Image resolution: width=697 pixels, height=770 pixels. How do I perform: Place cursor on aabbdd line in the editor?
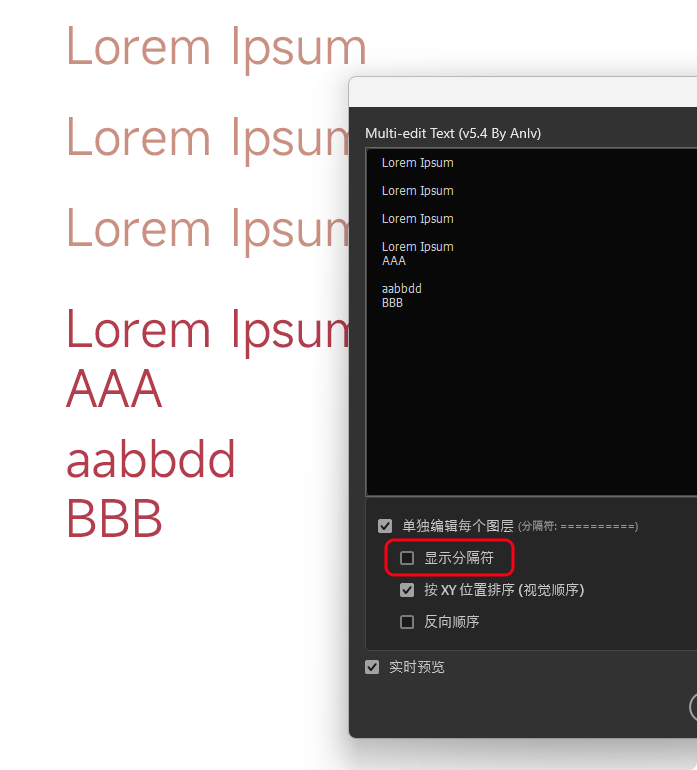pos(401,289)
